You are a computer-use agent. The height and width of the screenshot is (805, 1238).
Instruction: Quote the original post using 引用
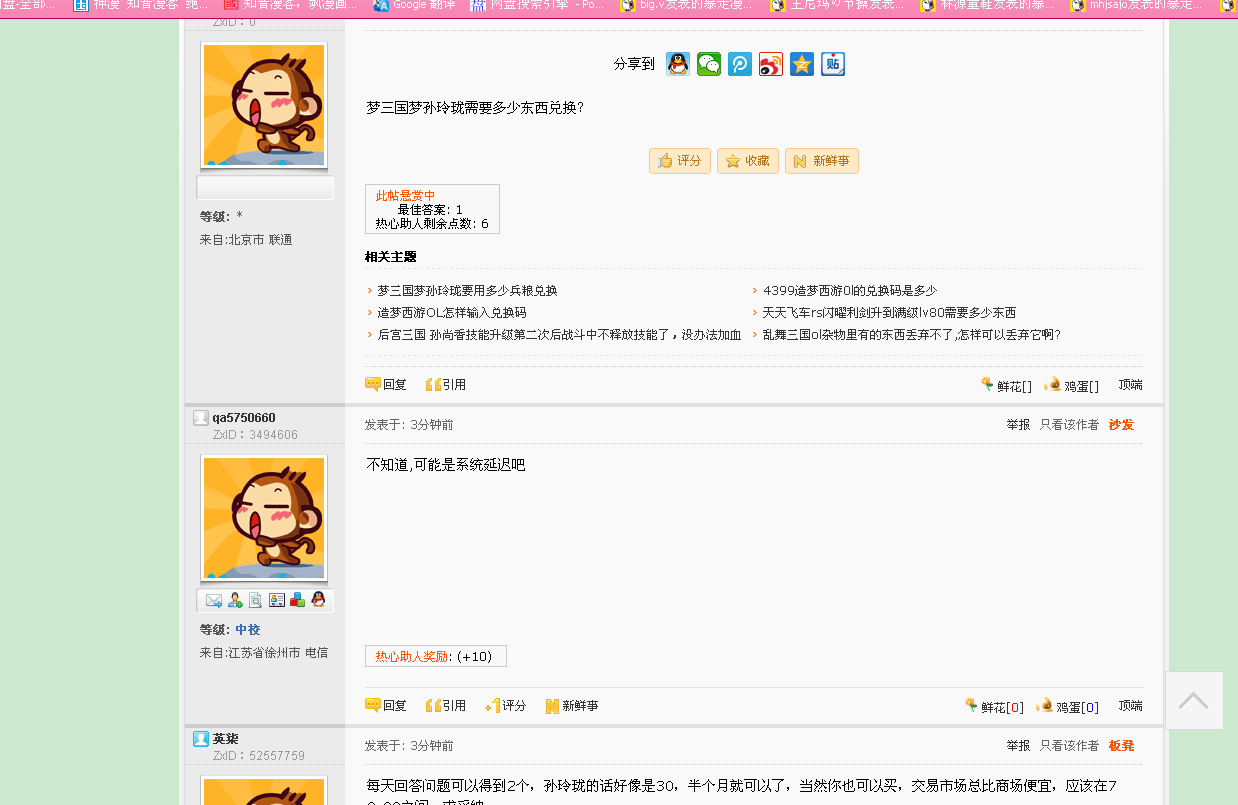[x=446, y=384]
